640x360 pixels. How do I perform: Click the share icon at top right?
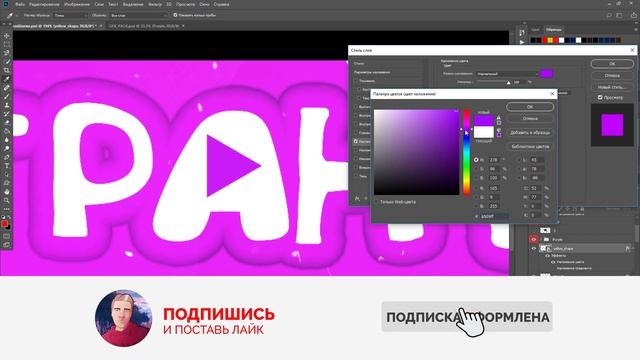(x=634, y=15)
